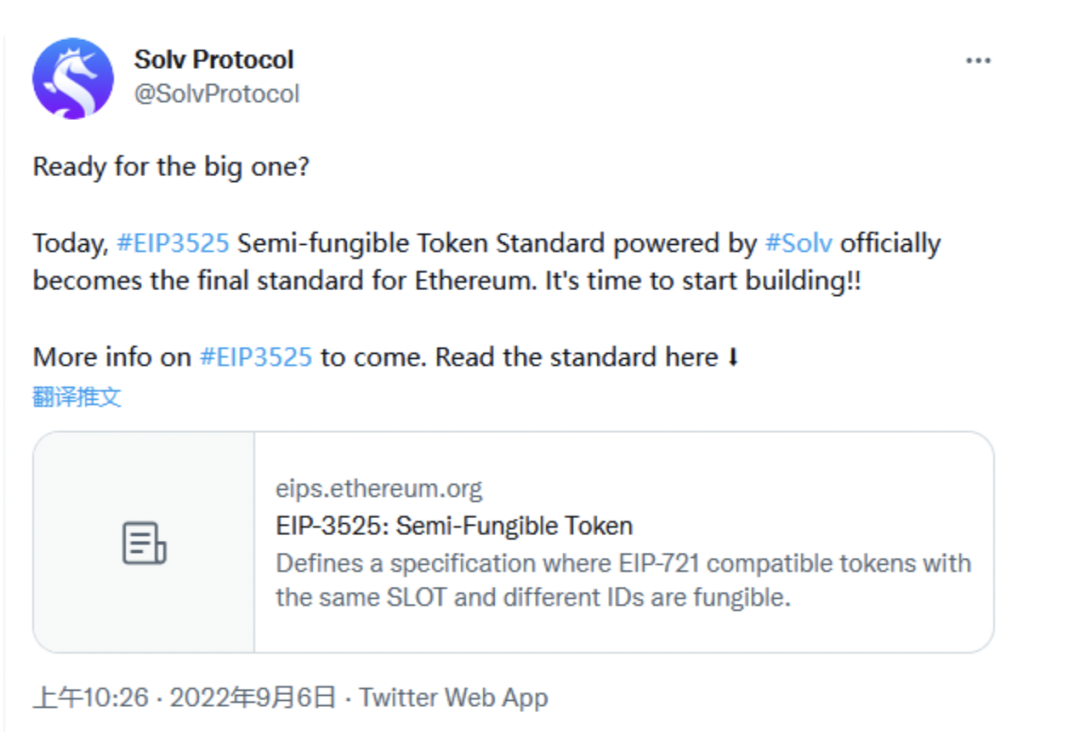Open the EIP-3525: Semi-Fungible Token card title

pos(454,526)
